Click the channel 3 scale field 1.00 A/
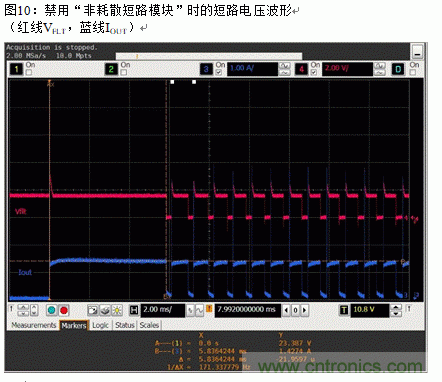This screenshot has width=442, height=382. [252, 69]
